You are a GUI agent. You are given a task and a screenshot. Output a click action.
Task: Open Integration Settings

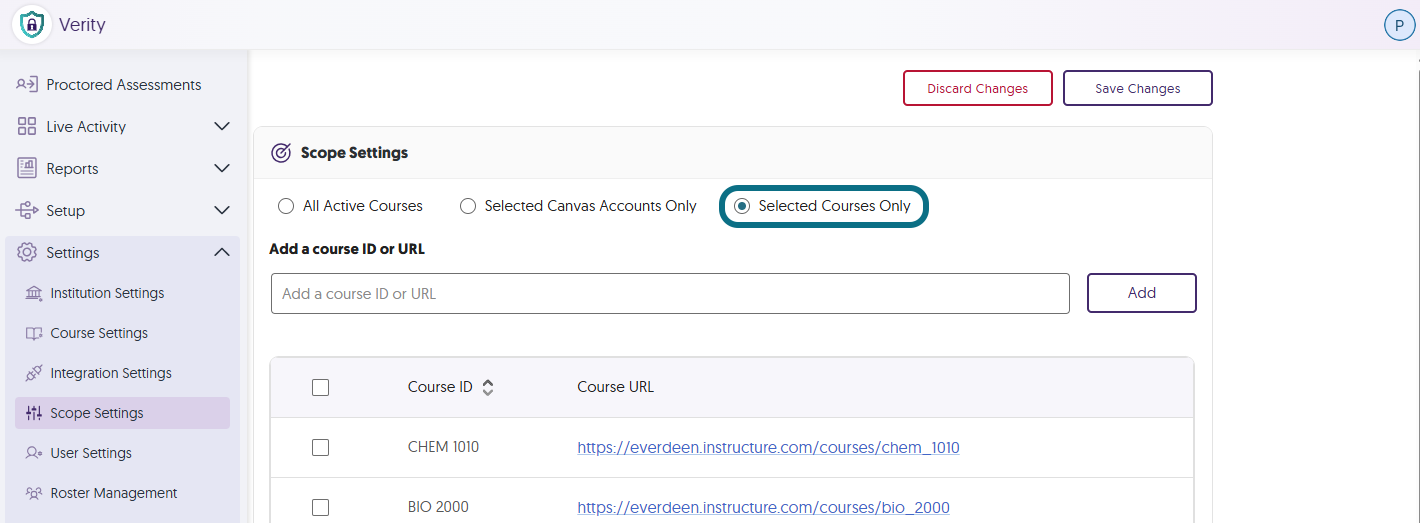tap(111, 373)
